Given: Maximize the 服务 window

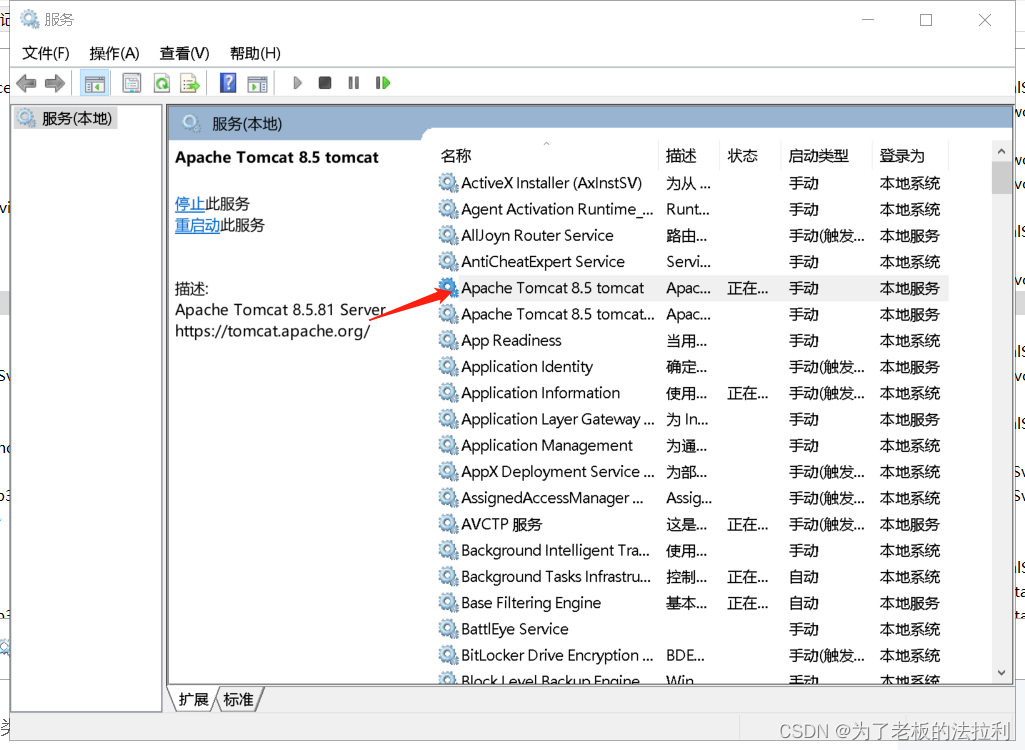Looking at the screenshot, I should (x=926, y=20).
